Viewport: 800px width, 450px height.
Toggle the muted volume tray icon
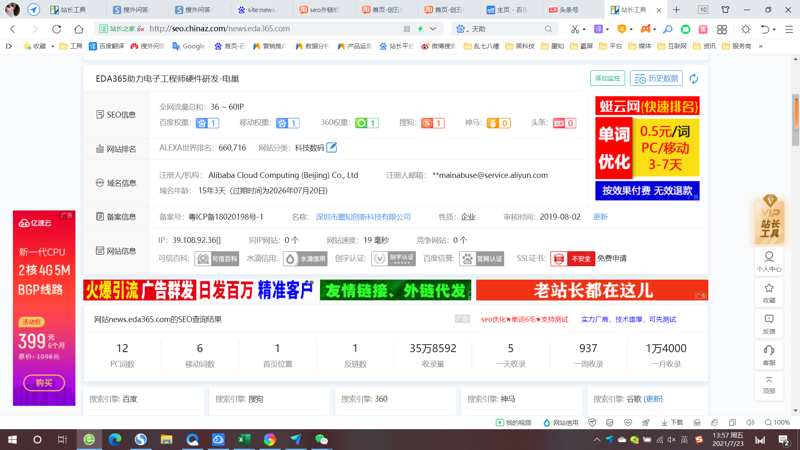tap(672, 440)
